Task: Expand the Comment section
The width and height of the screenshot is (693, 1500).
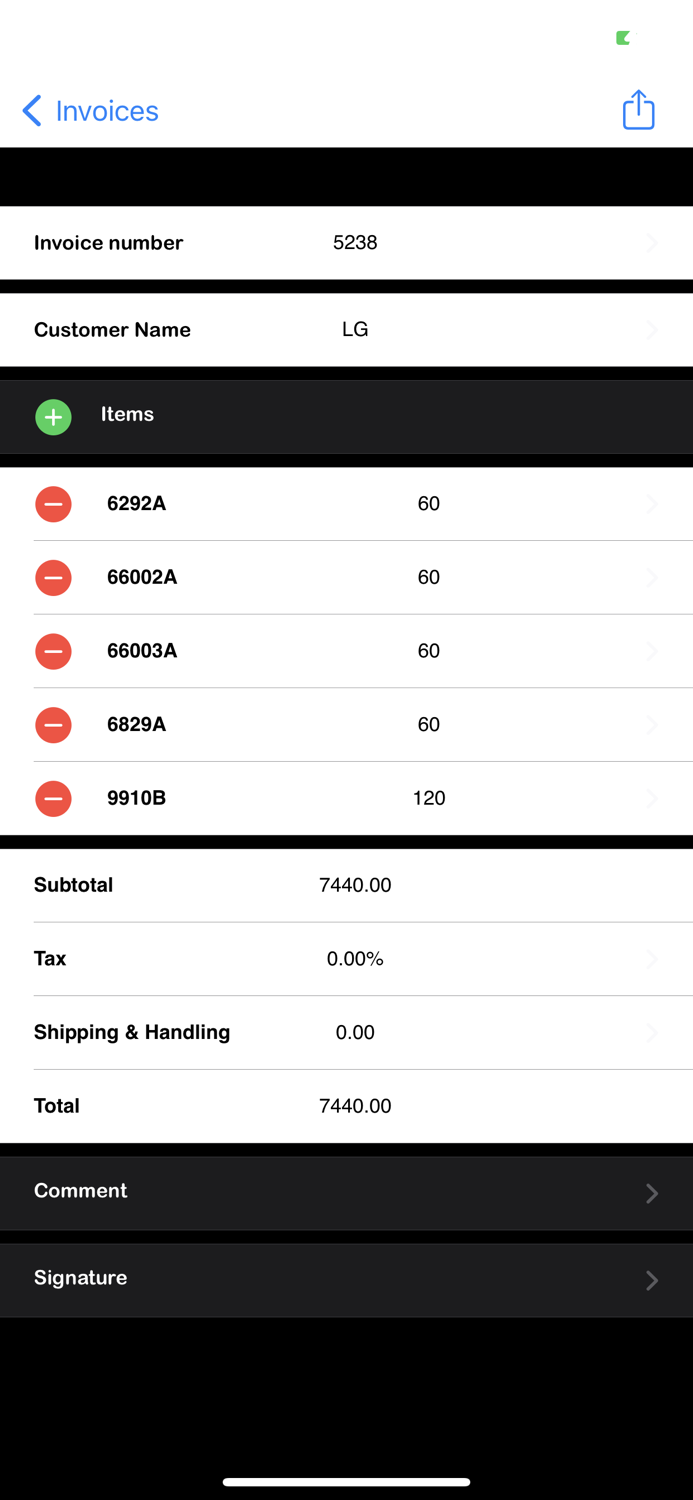Action: pyautogui.click(x=346, y=1192)
